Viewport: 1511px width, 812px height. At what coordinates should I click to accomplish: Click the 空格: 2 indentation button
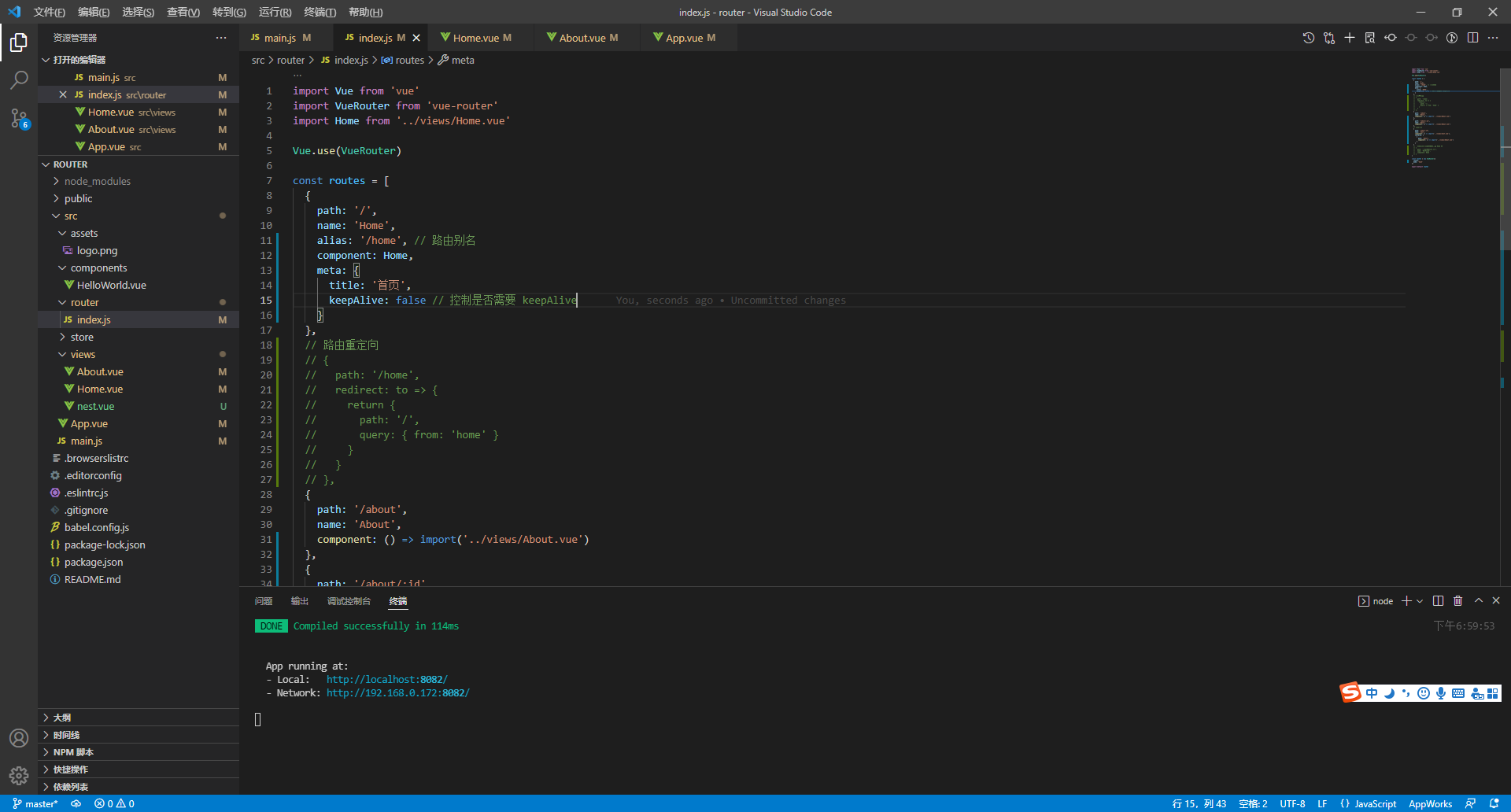click(1253, 804)
